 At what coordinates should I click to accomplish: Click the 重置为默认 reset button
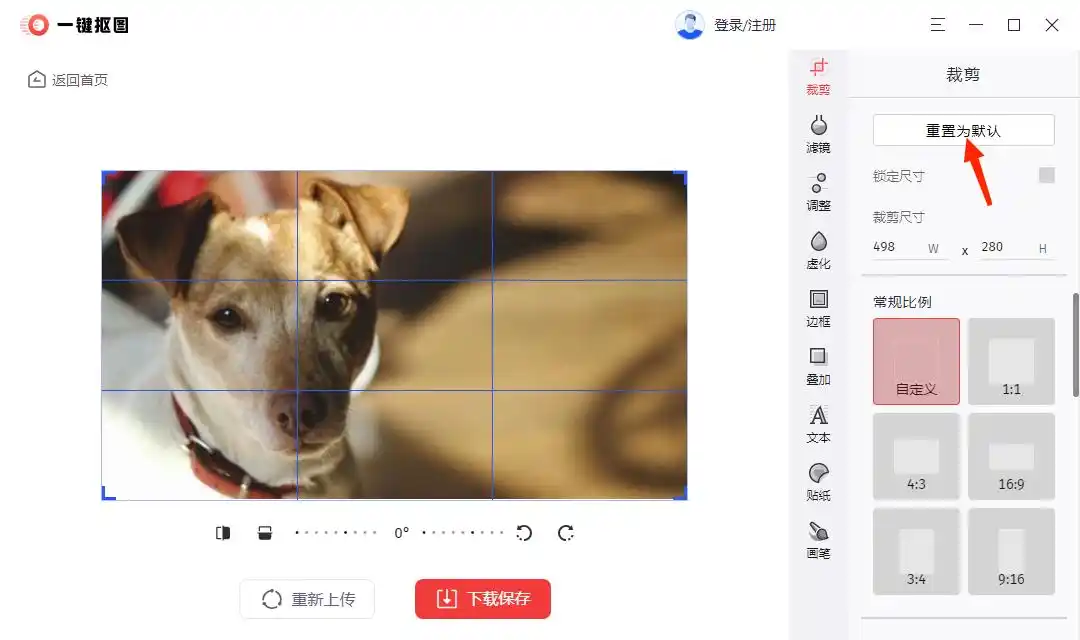coord(963,130)
